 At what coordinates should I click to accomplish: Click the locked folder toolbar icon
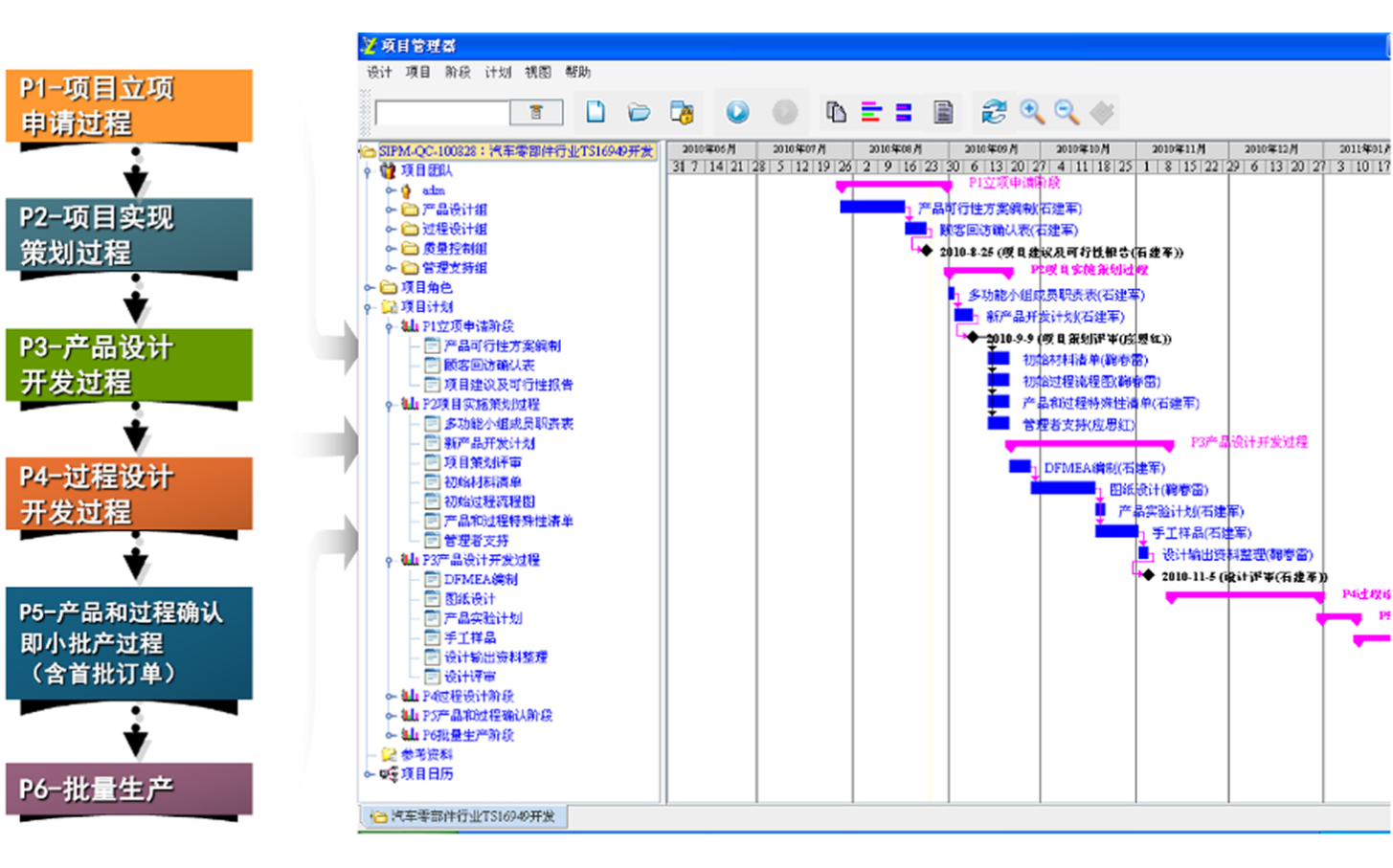pos(682,113)
